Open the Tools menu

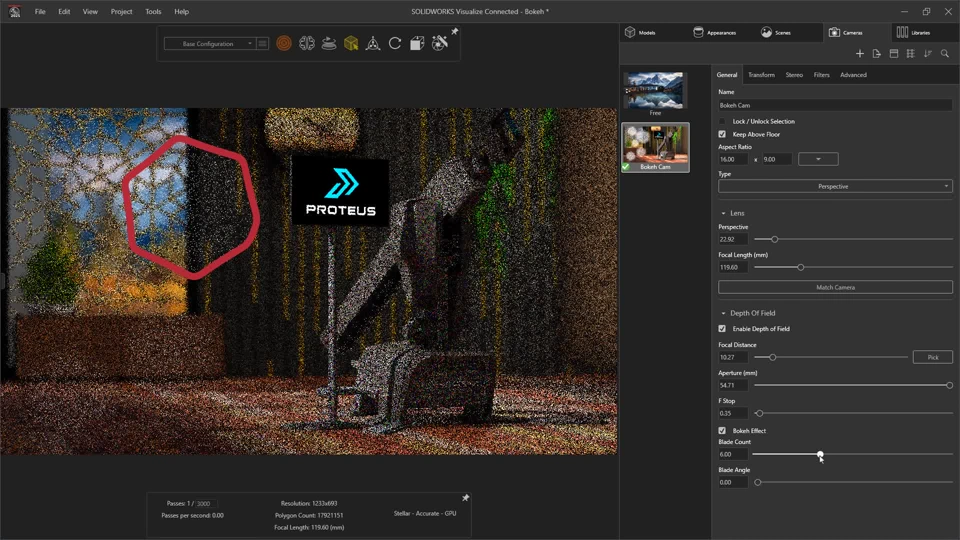point(153,12)
